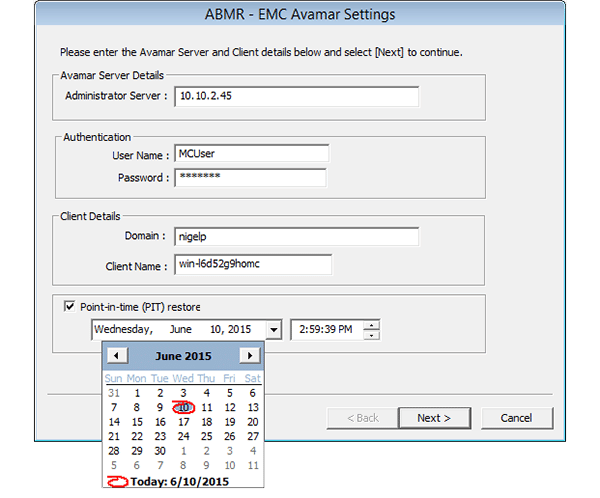Select June 18 in the calendar
The height and width of the screenshot is (498, 600).
pyautogui.click(x=207, y=422)
